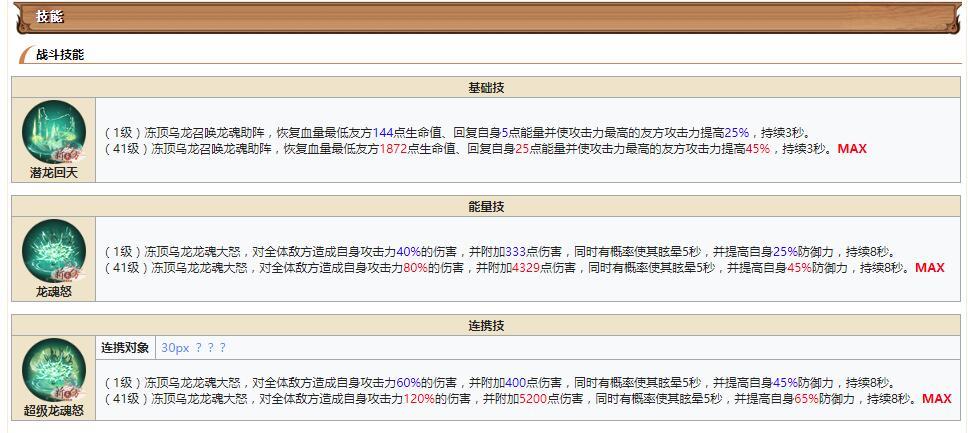The height and width of the screenshot is (433, 968).
Task: Click the 超级龙魂怒 skill icon
Action: [54, 370]
